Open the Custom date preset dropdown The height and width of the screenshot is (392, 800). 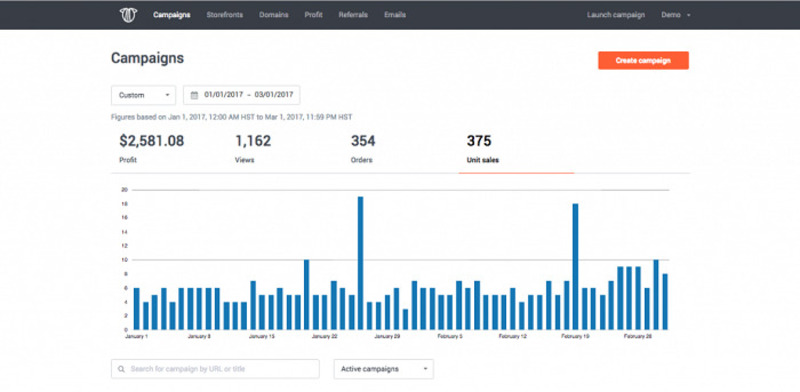(x=143, y=95)
